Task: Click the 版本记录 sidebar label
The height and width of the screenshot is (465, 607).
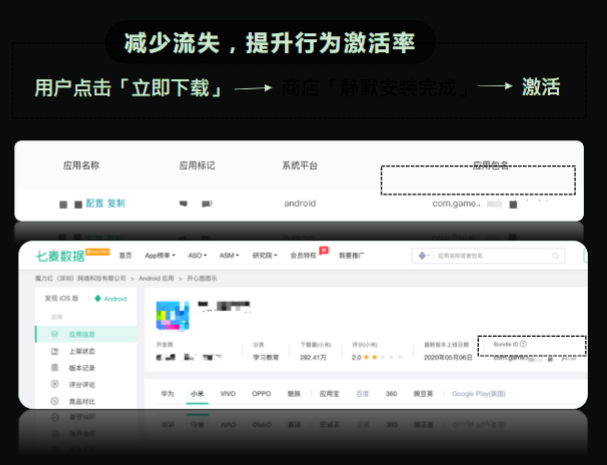Action: (x=82, y=368)
